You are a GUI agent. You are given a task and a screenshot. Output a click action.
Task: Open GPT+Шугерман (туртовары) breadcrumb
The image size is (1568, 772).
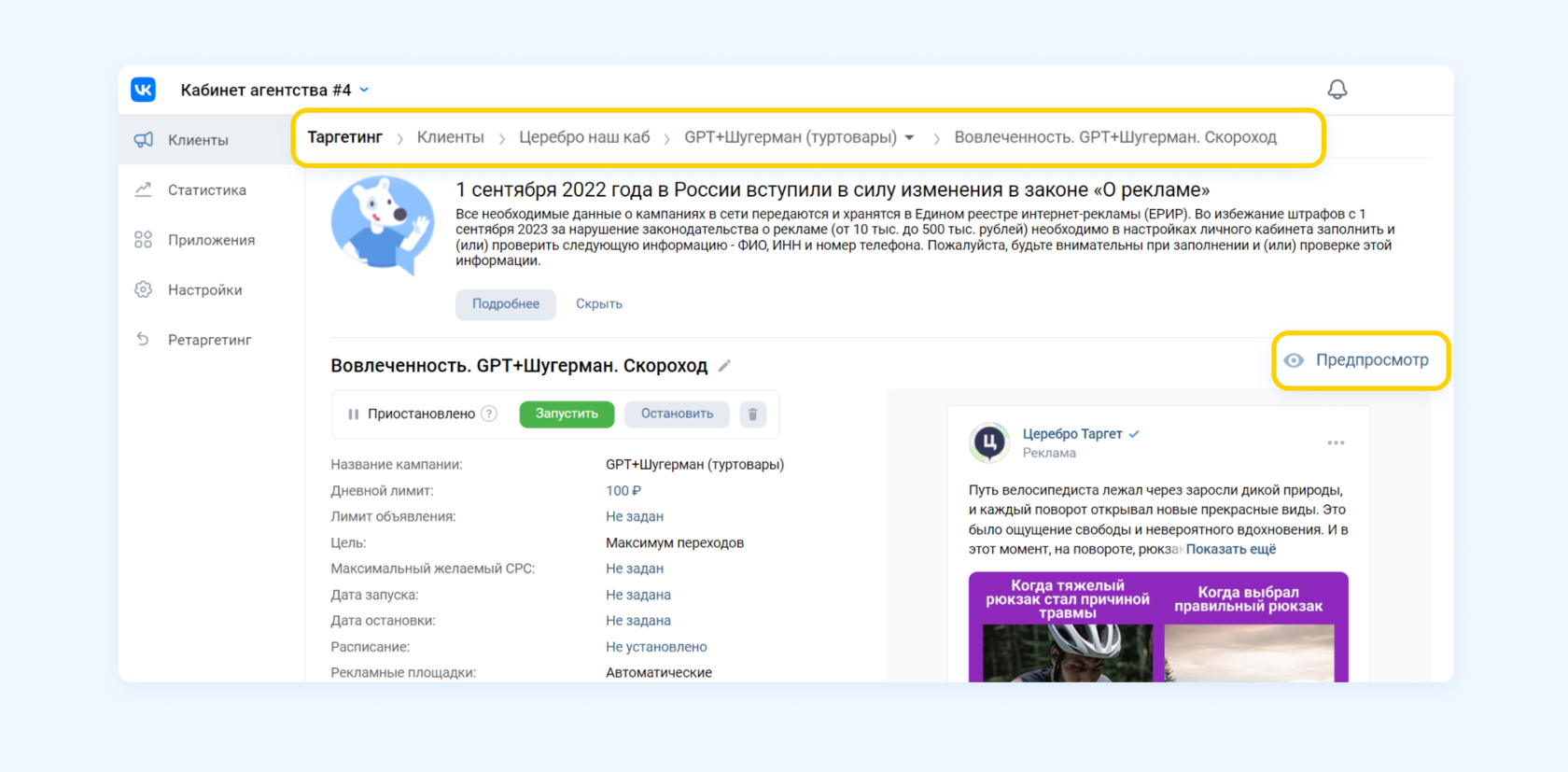coord(791,137)
